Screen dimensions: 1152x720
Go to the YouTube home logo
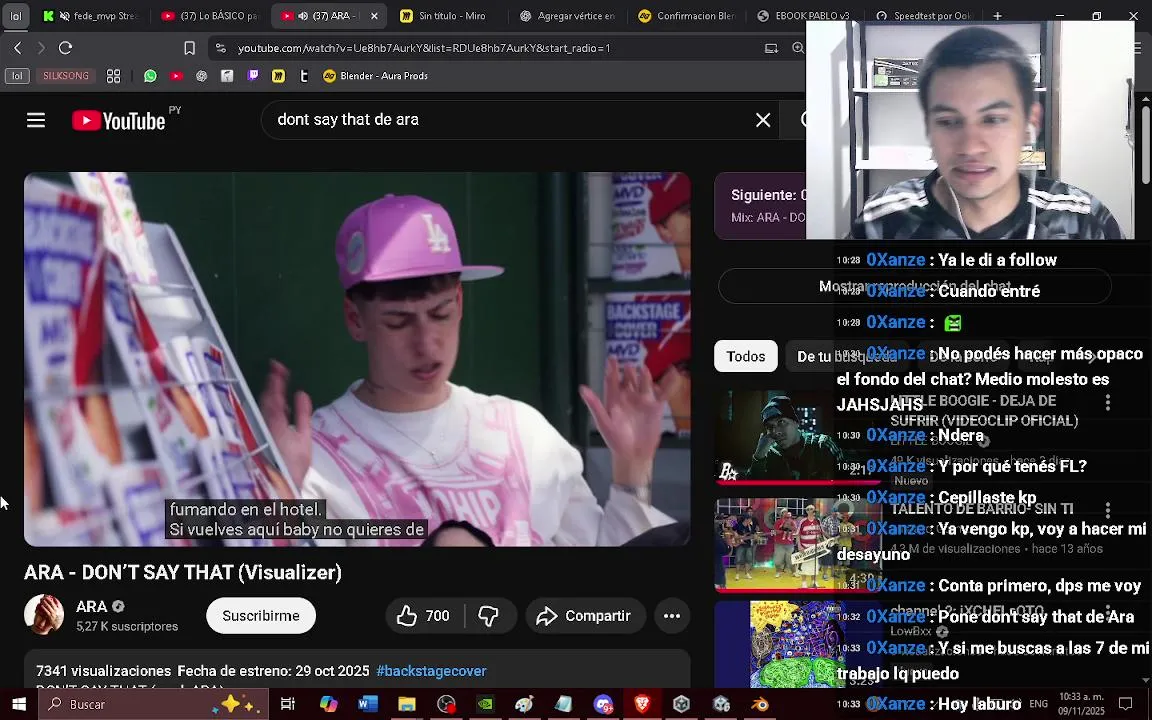coord(119,120)
